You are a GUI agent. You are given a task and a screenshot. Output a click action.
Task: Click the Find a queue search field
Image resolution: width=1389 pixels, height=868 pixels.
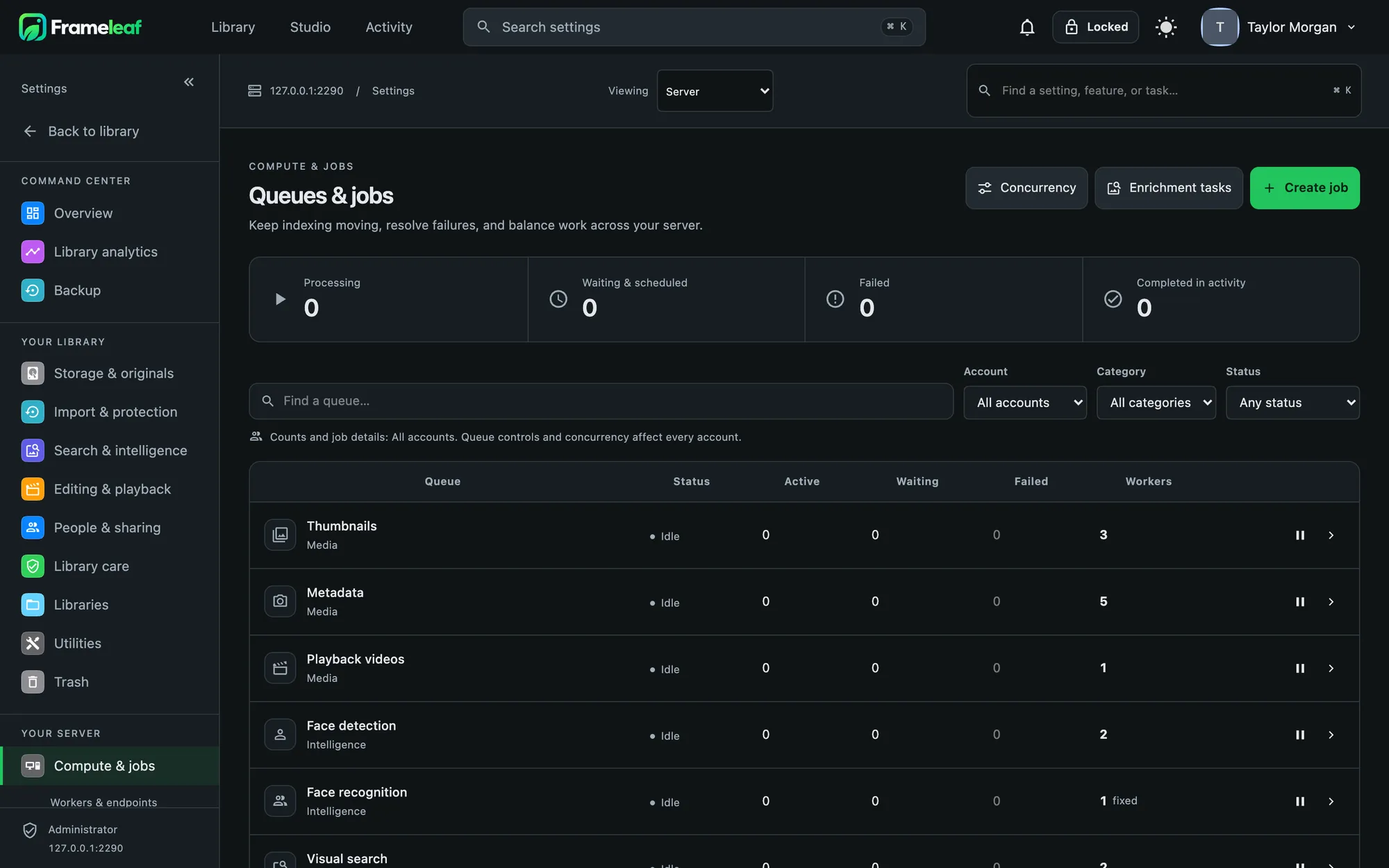pos(601,401)
